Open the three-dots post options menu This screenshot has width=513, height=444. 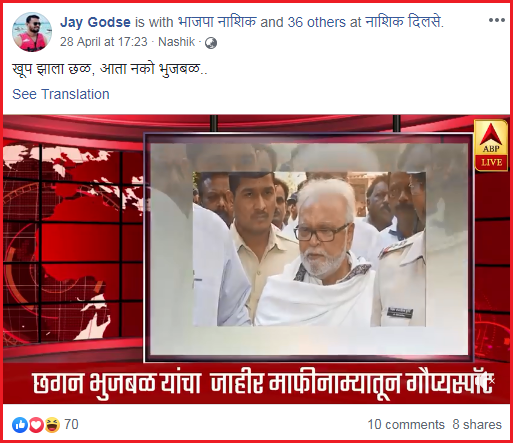[x=496, y=20]
